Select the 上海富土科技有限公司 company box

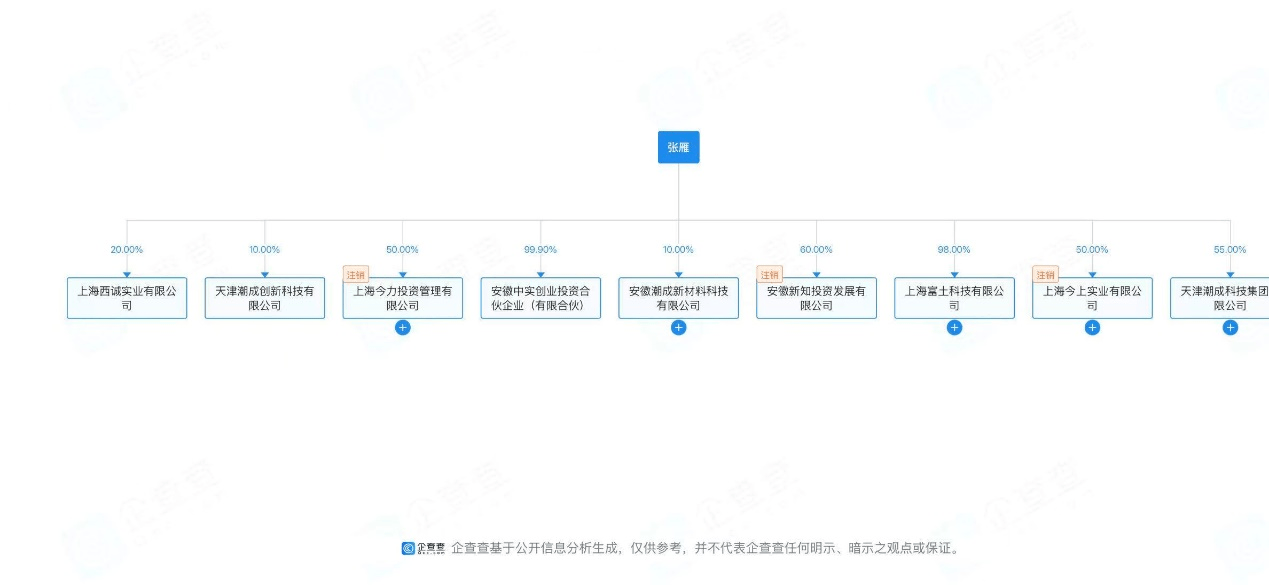pos(954,298)
